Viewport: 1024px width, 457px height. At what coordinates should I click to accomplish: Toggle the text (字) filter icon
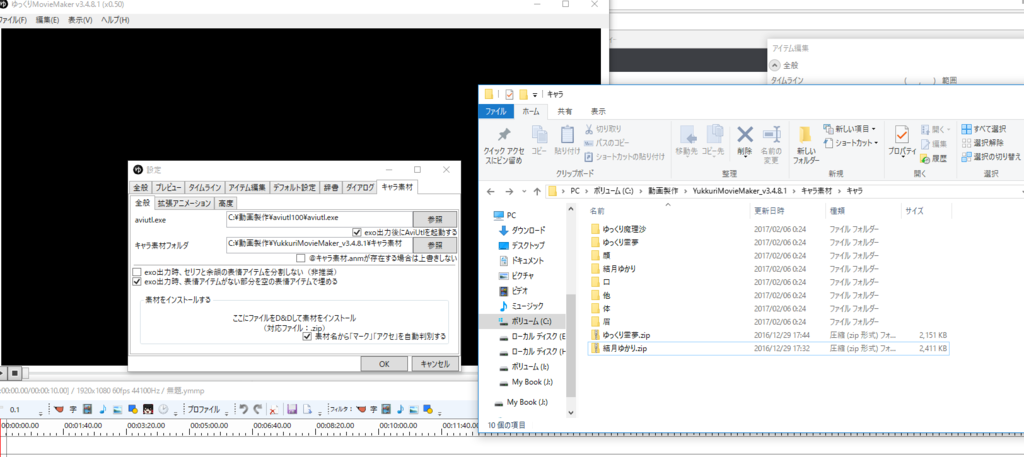(x=374, y=409)
